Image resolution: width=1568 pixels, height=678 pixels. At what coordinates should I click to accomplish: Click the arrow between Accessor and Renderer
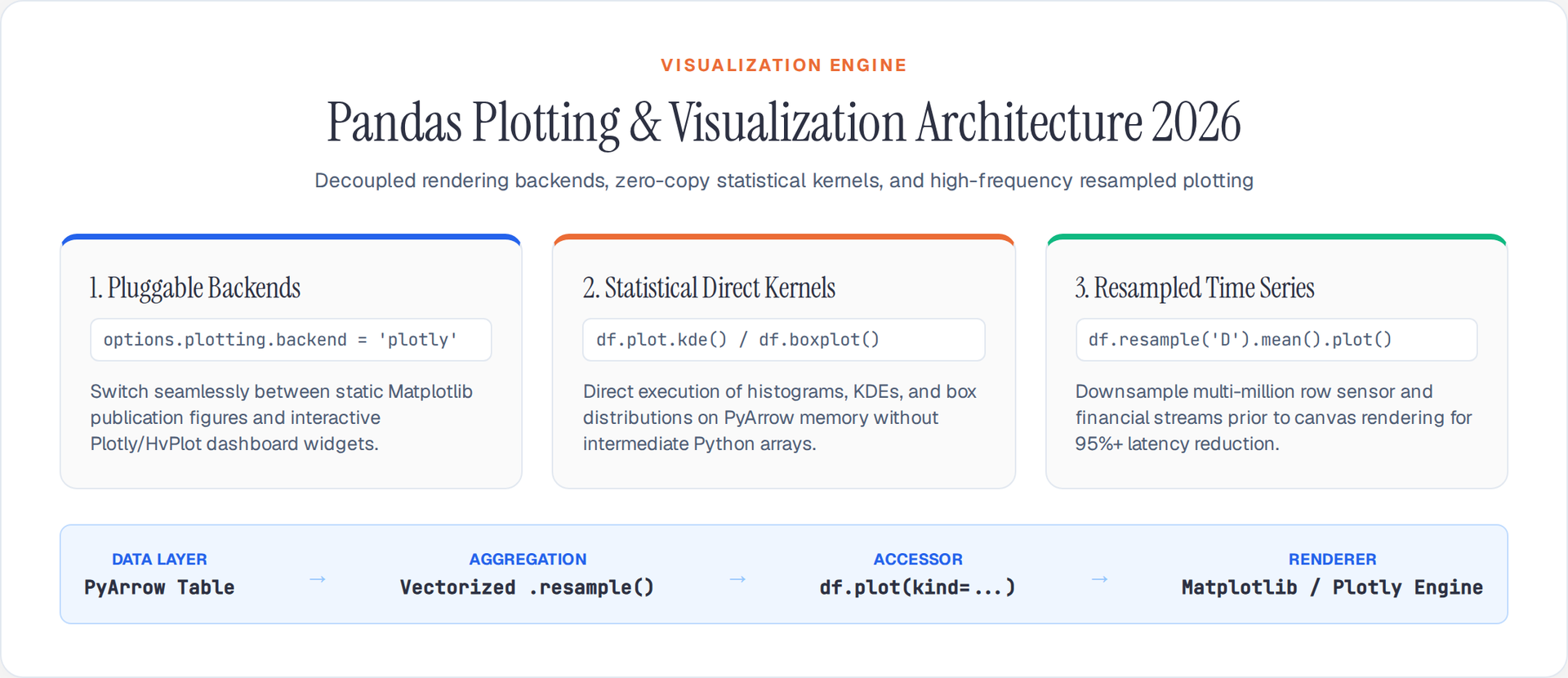click(1099, 579)
